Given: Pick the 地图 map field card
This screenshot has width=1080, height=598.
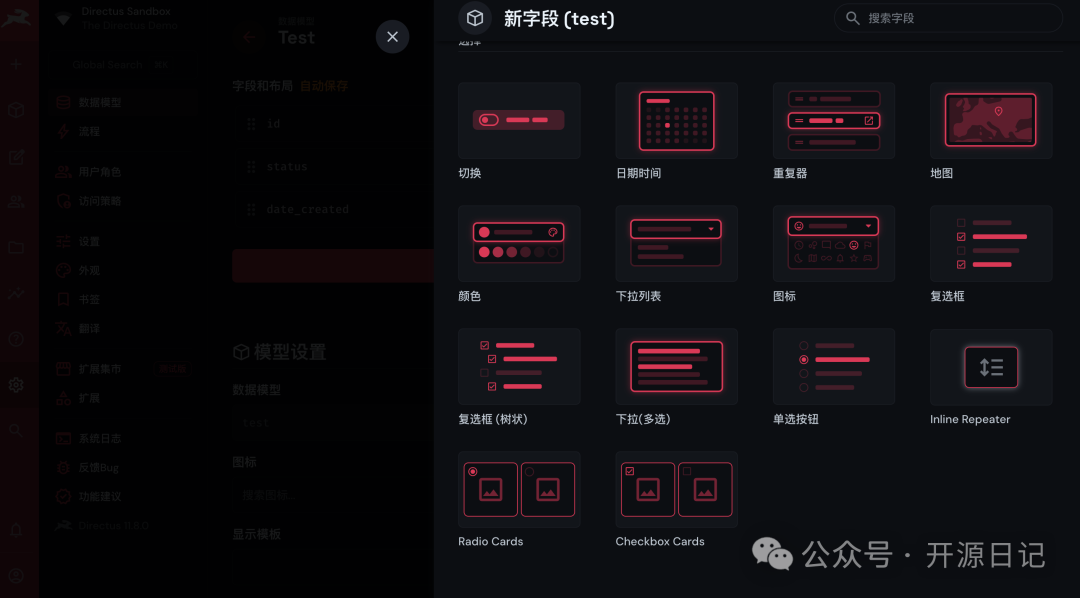Looking at the screenshot, I should point(990,121).
